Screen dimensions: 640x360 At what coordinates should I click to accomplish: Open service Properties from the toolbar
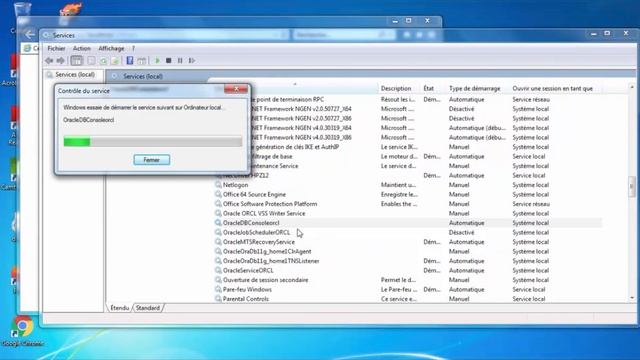pyautogui.click(x=91, y=61)
